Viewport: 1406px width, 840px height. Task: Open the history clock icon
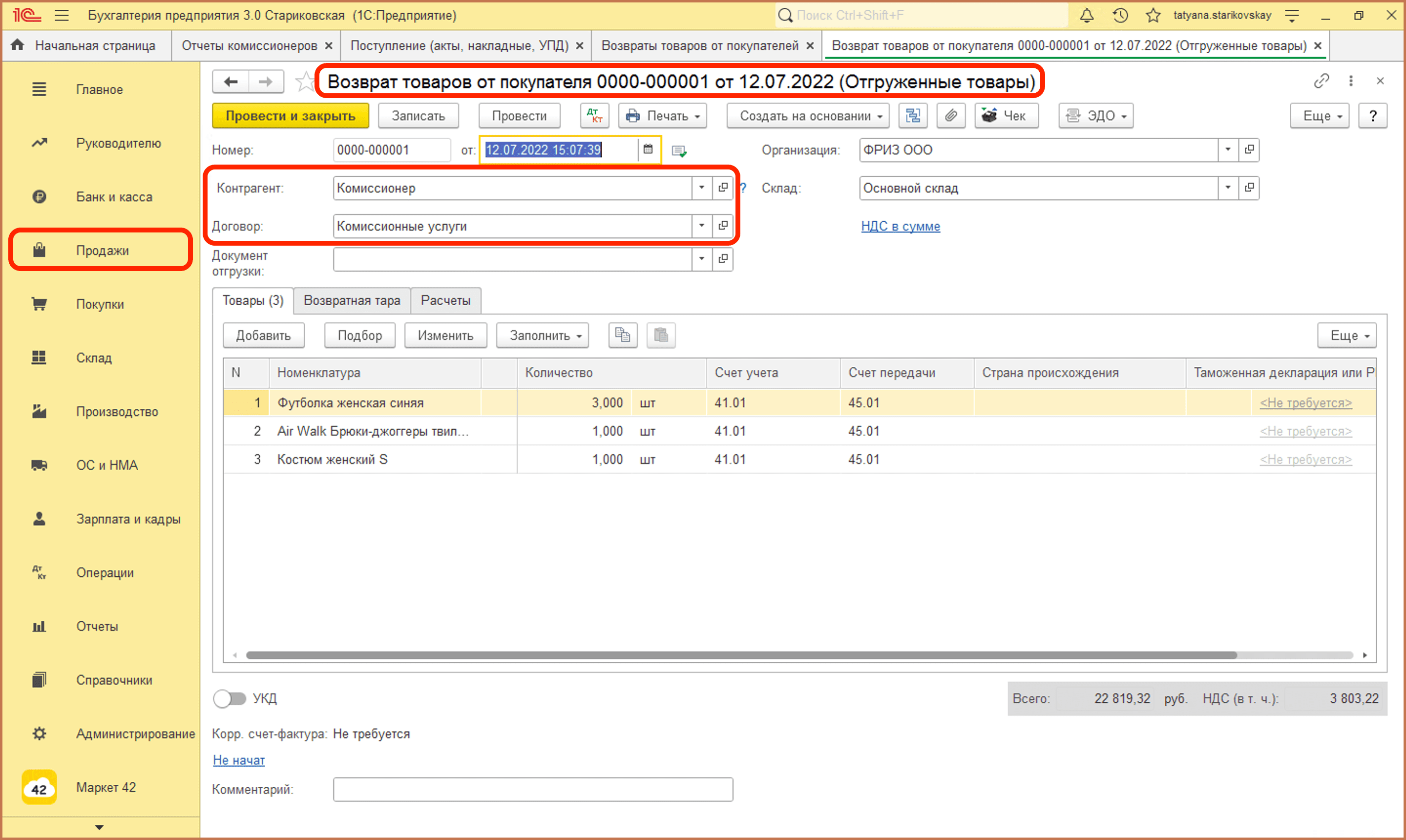pyautogui.click(x=1120, y=15)
